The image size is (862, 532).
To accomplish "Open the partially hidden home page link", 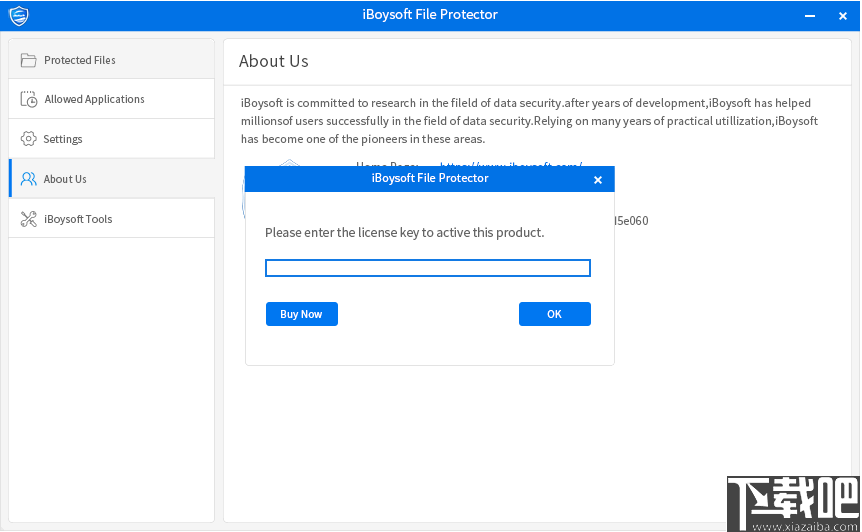I will tap(511, 164).
